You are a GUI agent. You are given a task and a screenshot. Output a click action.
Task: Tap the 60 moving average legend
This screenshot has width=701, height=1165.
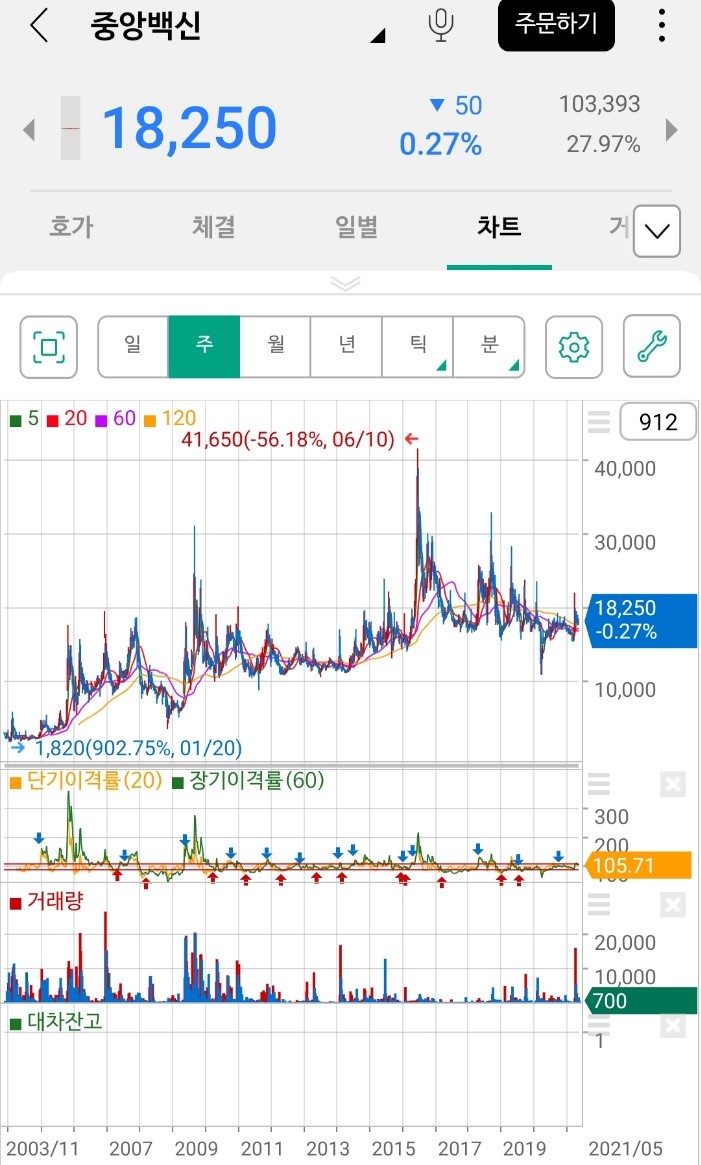point(115,419)
